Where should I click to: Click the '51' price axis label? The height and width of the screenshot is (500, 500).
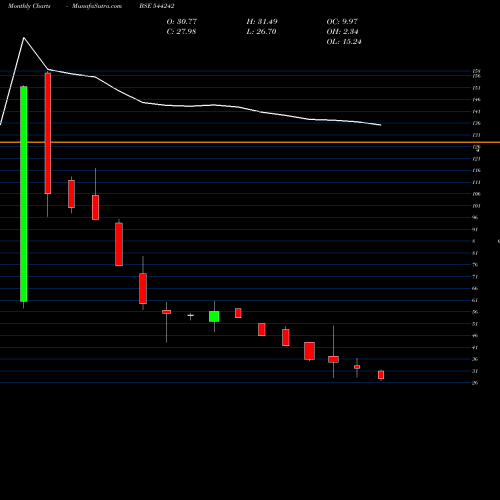pyautogui.click(x=475, y=324)
